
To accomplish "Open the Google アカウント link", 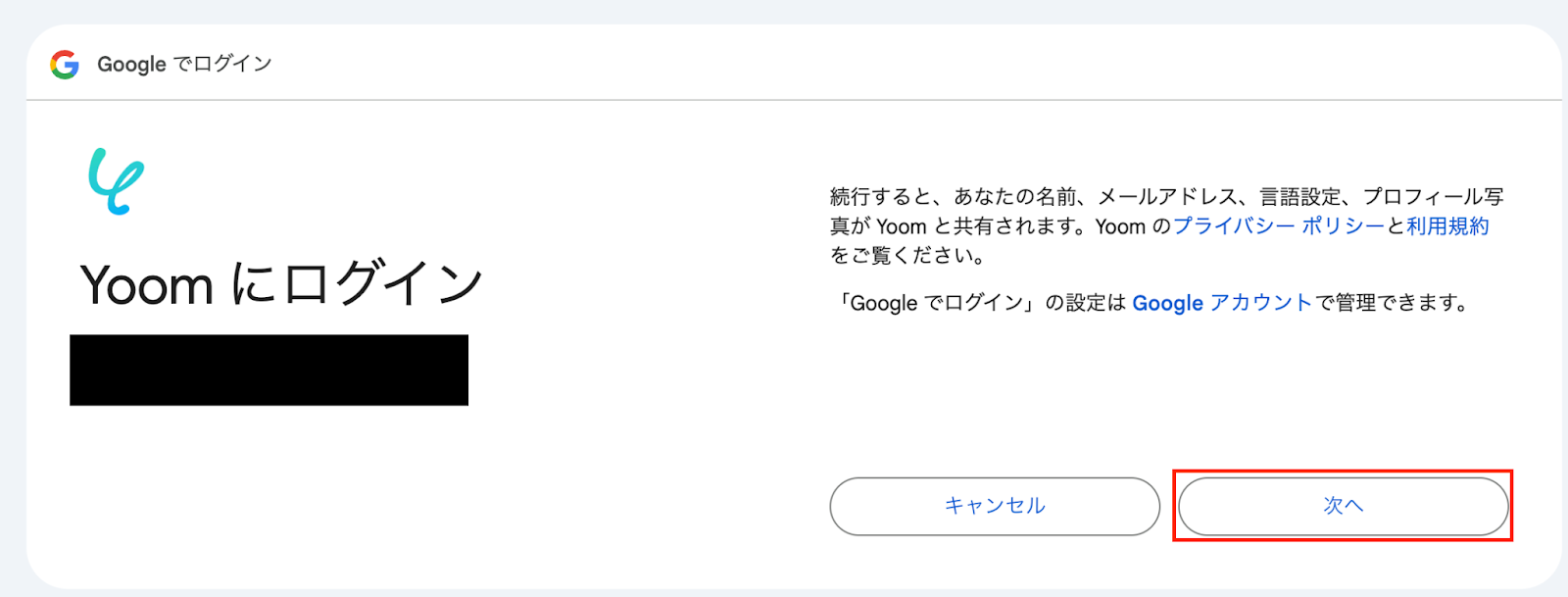I will 1221,303.
